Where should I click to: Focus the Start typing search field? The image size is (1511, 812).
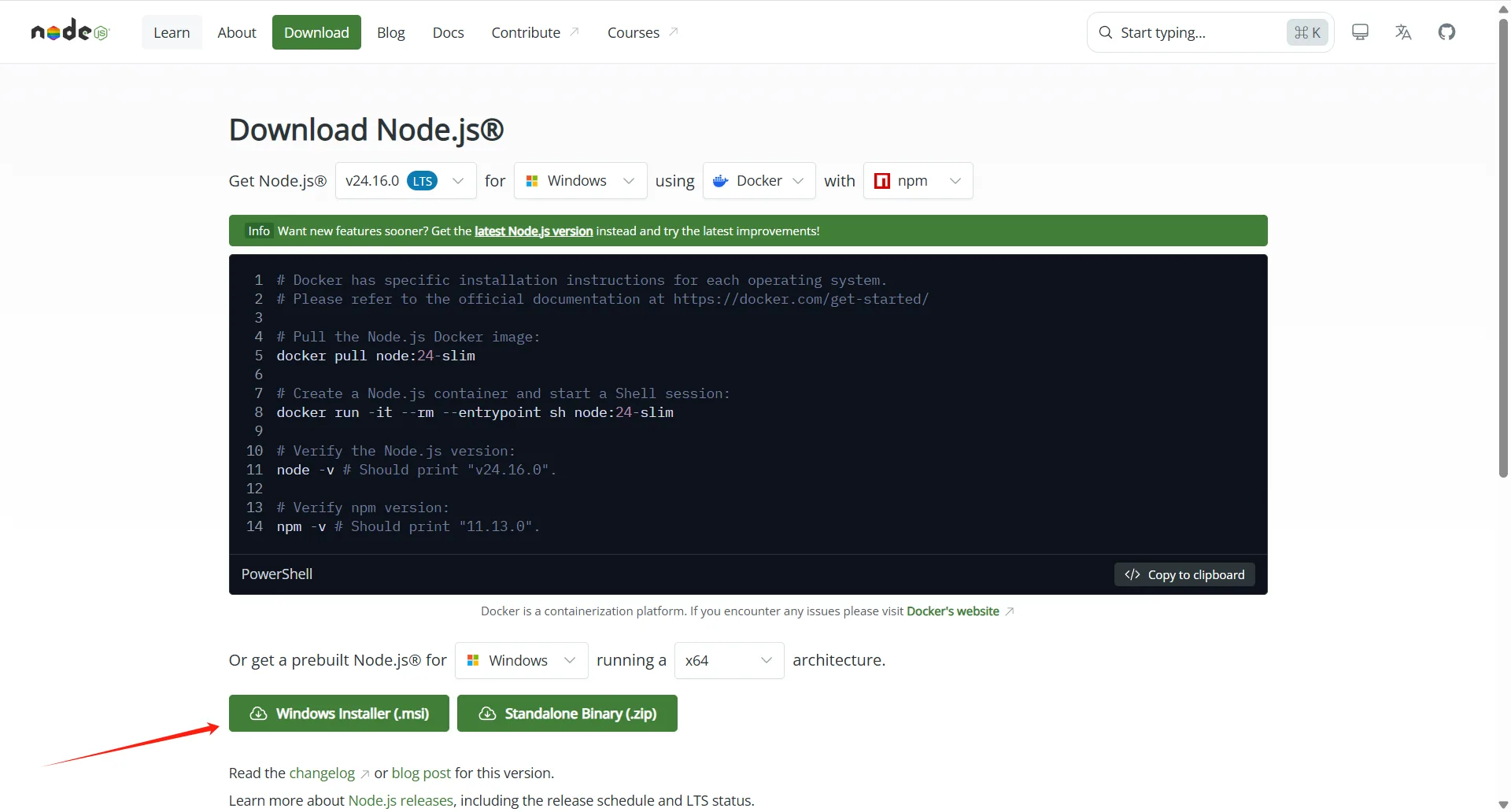1210,32
